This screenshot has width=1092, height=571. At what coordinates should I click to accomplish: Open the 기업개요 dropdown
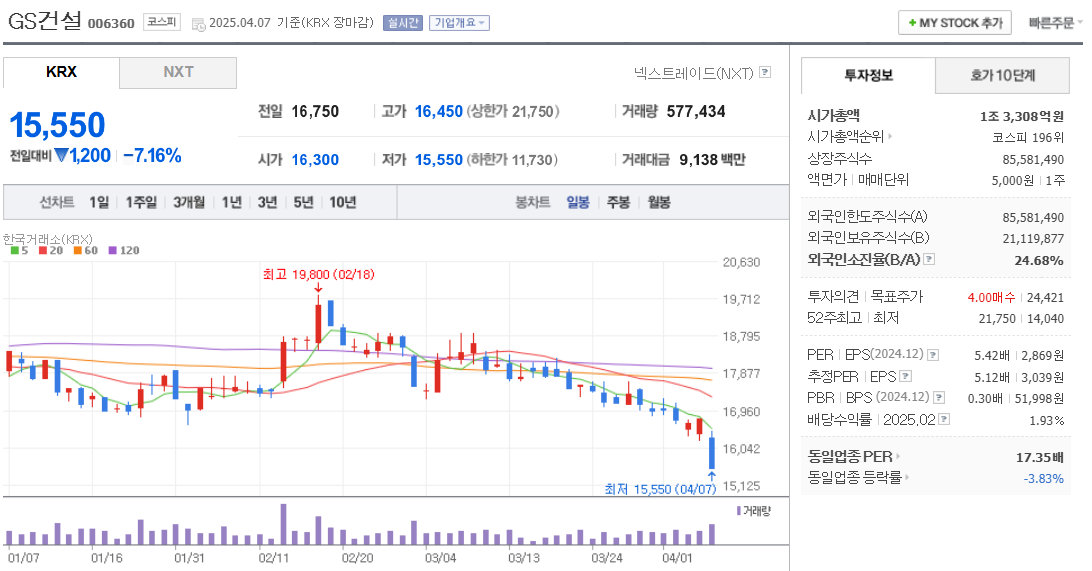[459, 23]
